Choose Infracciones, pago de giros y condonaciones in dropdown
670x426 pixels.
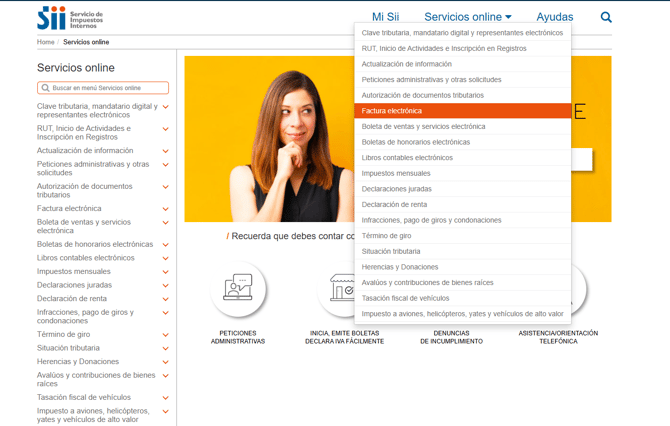(x=462, y=220)
